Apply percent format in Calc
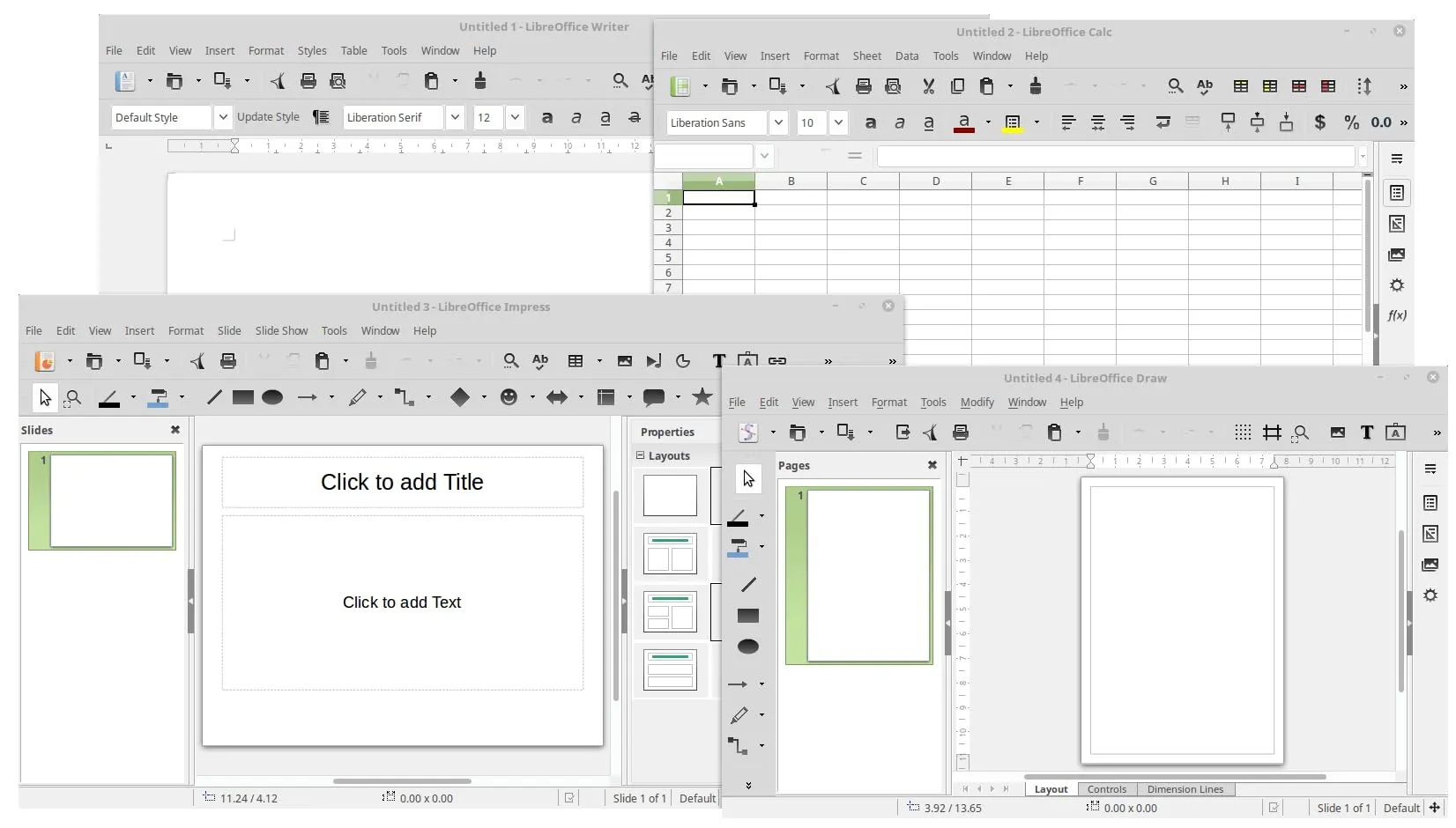 click(1350, 122)
